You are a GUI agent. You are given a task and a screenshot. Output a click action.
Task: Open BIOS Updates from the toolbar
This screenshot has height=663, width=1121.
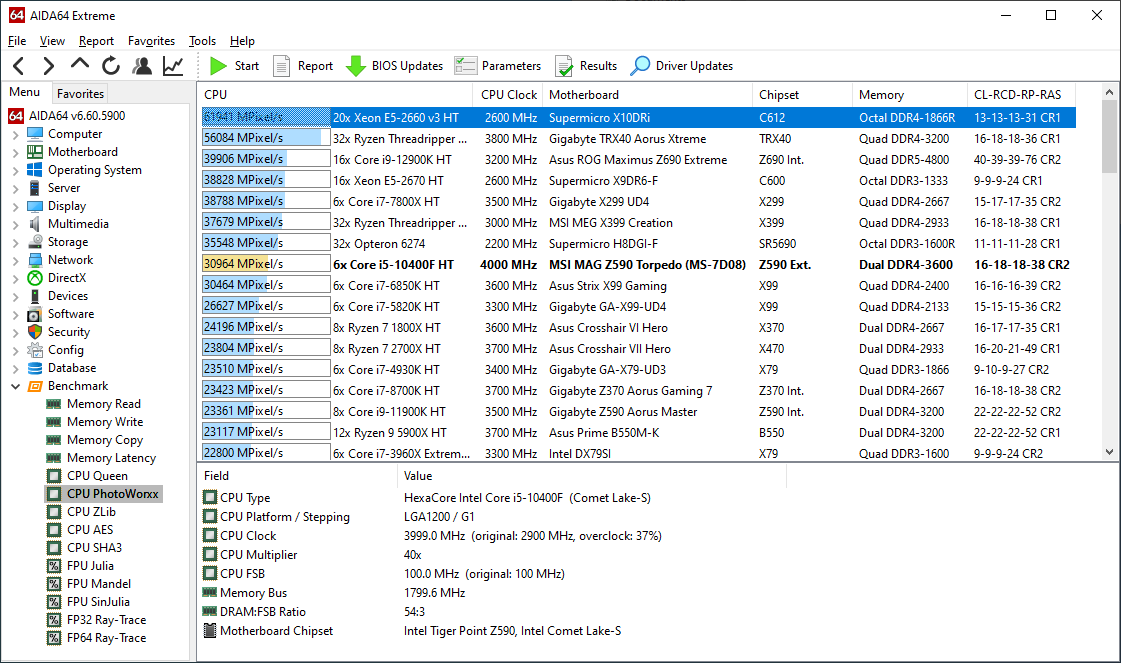click(394, 66)
